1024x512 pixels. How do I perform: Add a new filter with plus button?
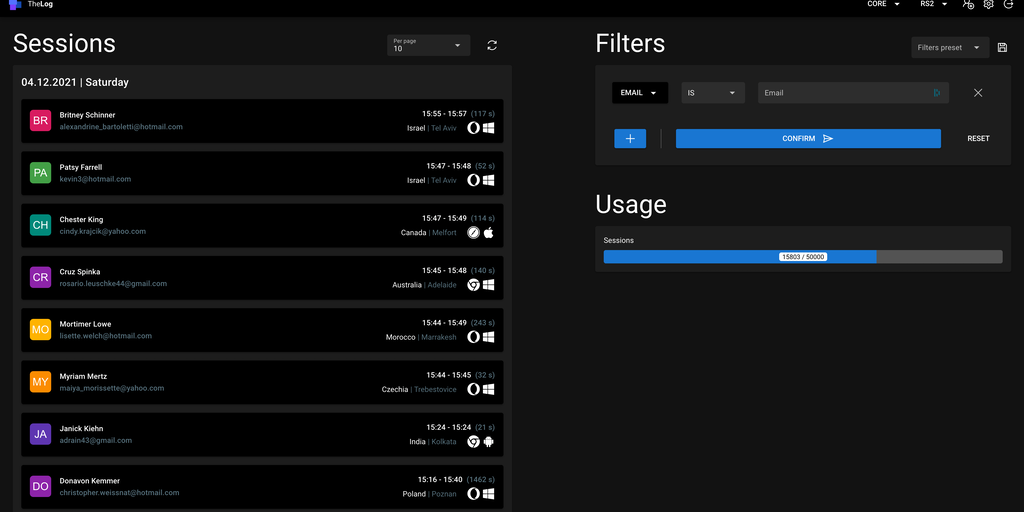(x=630, y=139)
